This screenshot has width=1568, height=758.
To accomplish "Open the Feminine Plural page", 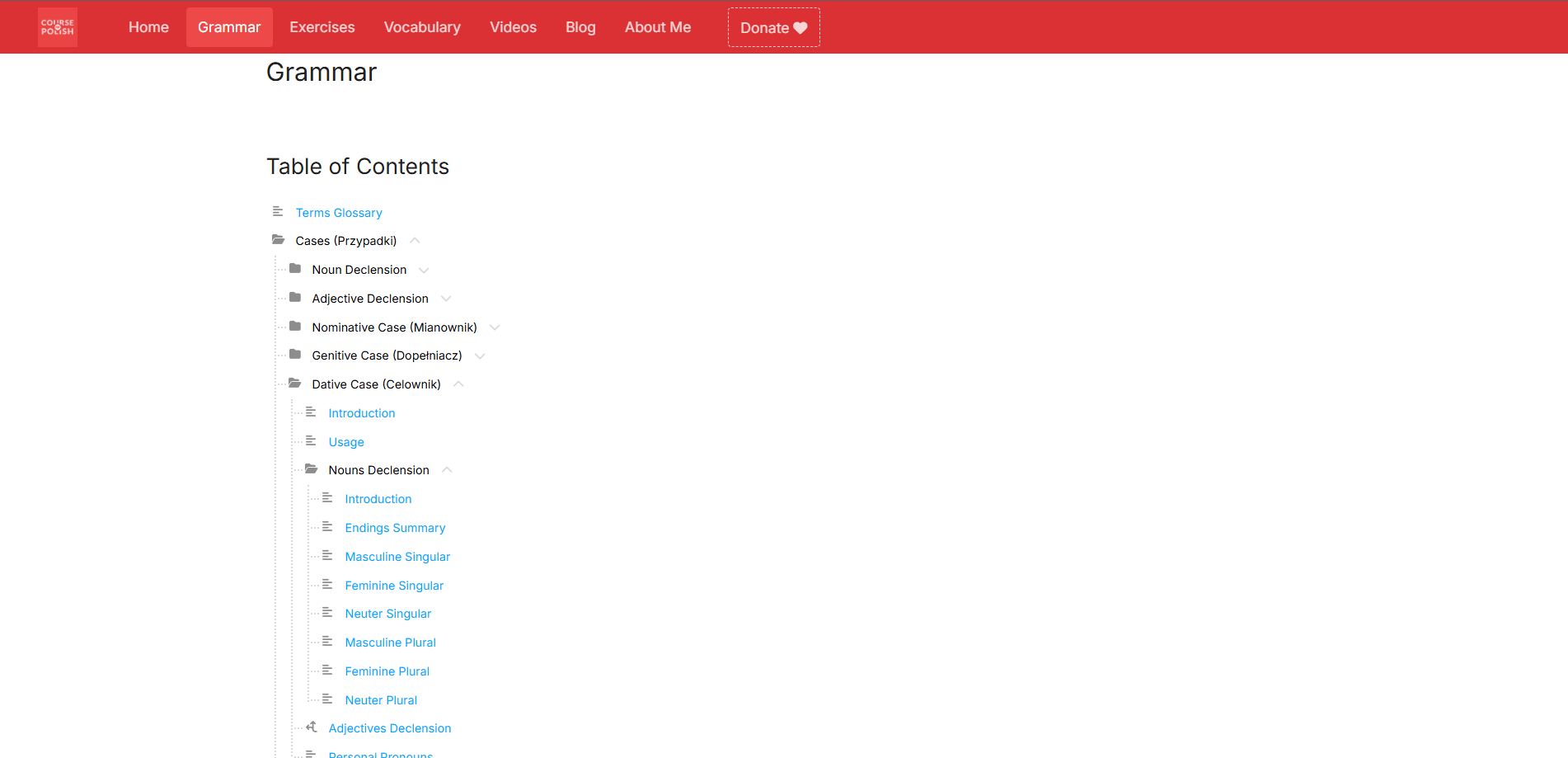I will pos(387,671).
